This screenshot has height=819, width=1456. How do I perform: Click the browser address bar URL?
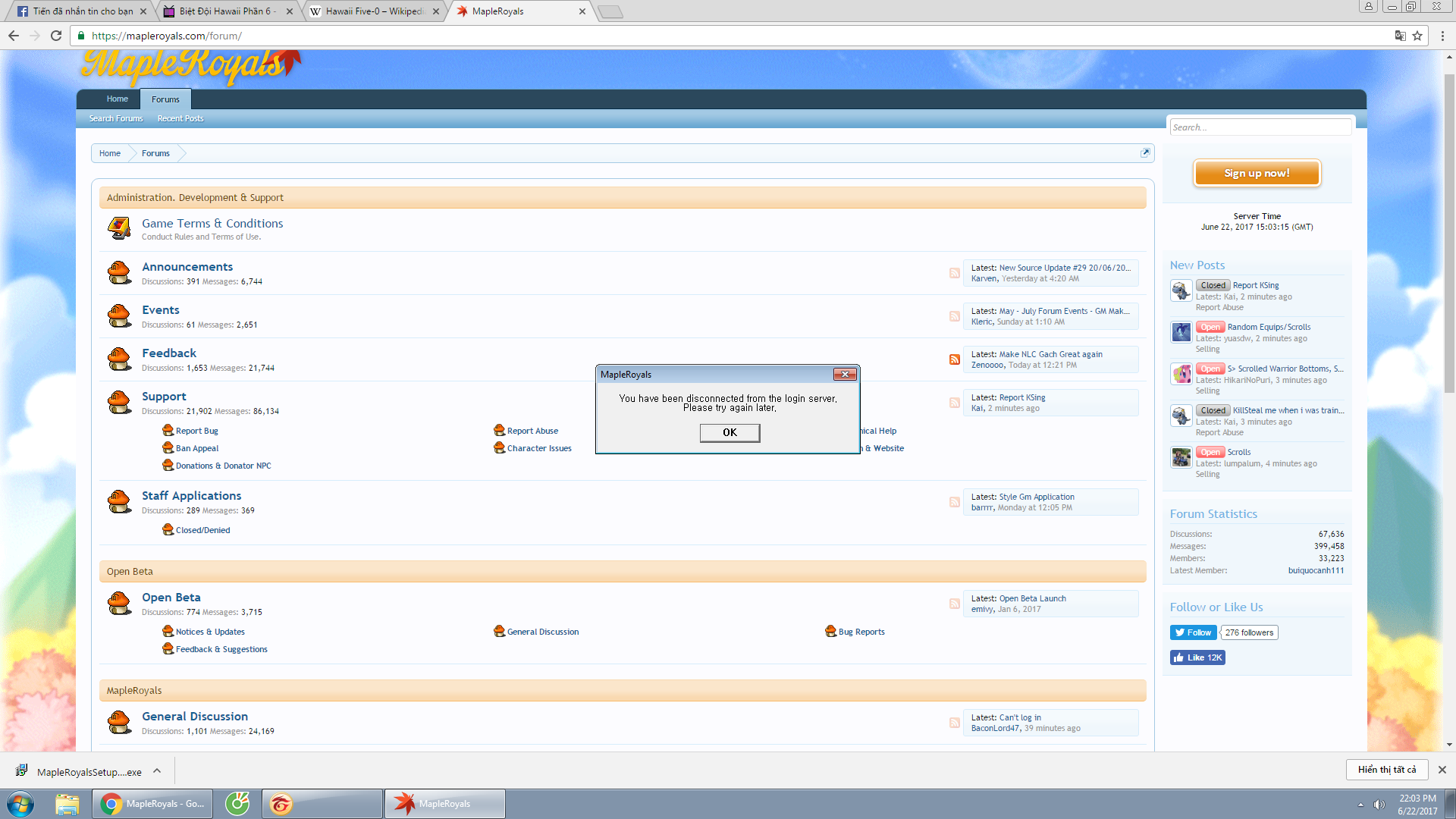click(166, 36)
